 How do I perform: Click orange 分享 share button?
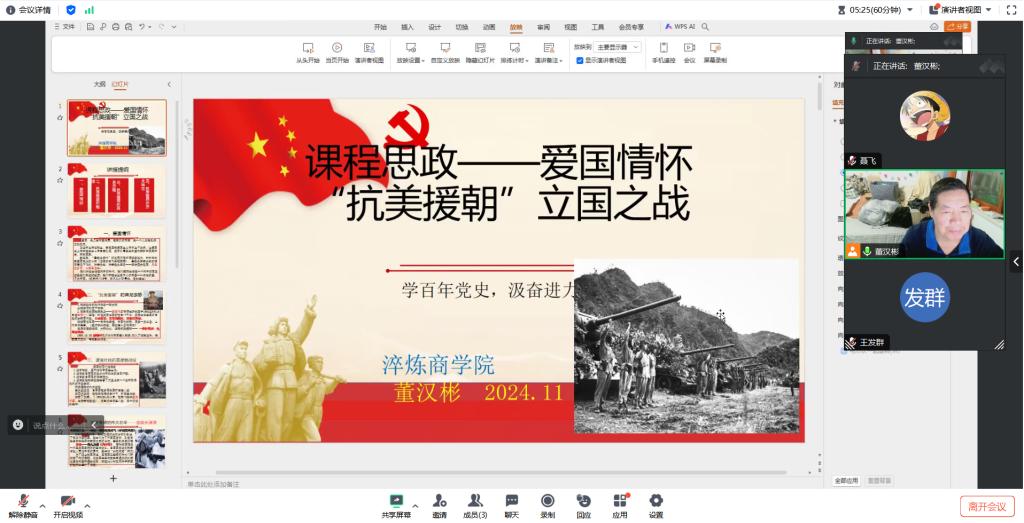tap(958, 26)
